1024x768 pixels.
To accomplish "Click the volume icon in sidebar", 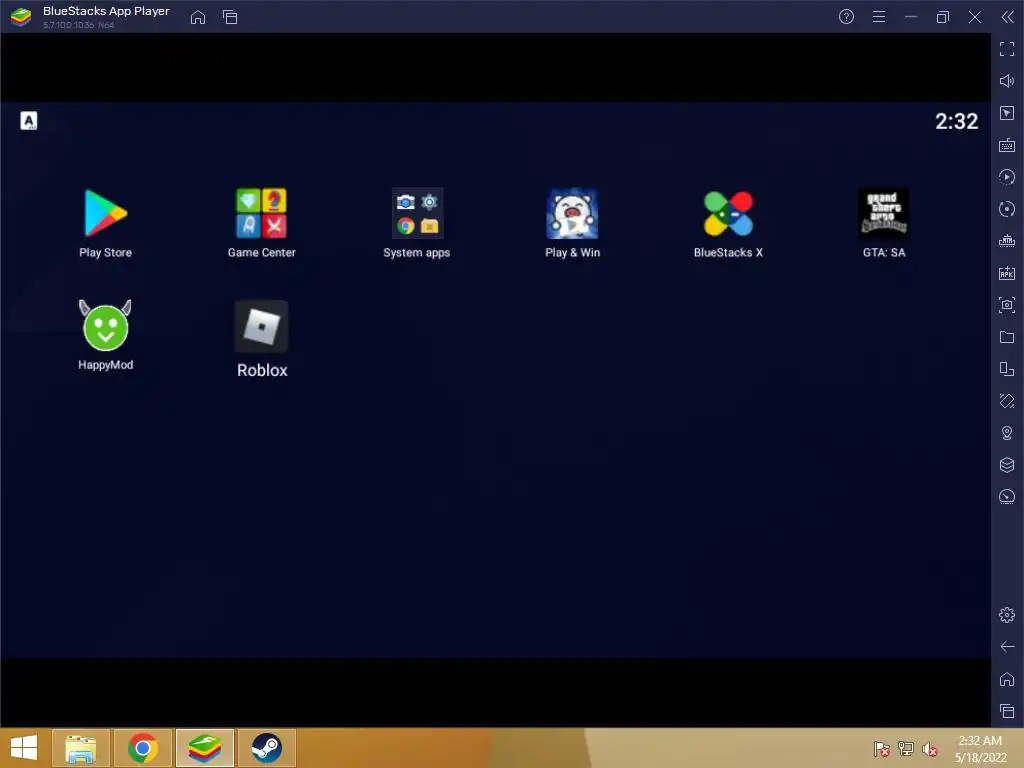I will pos(1007,81).
